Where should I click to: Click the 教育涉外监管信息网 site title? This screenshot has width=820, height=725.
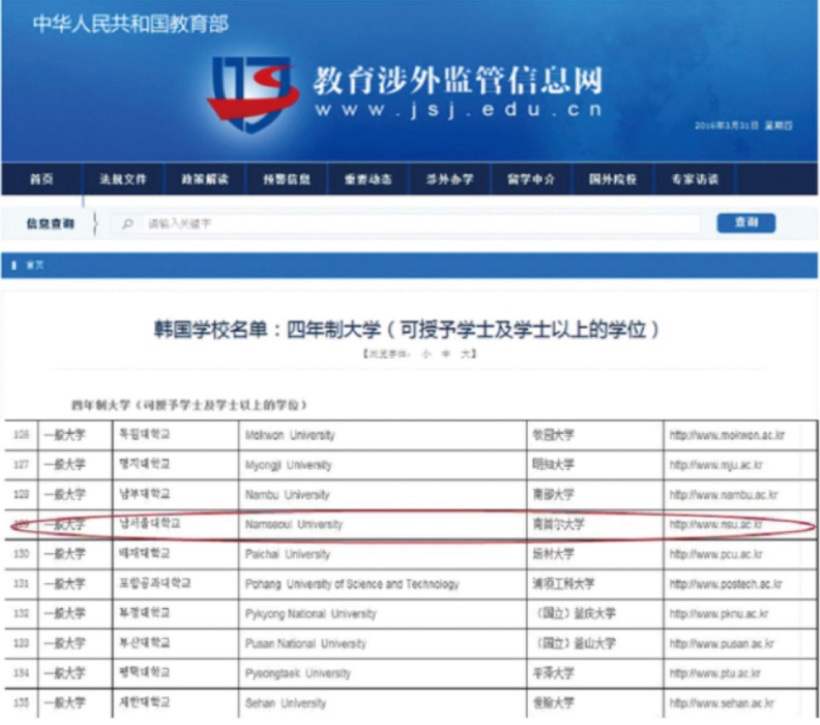coord(458,81)
